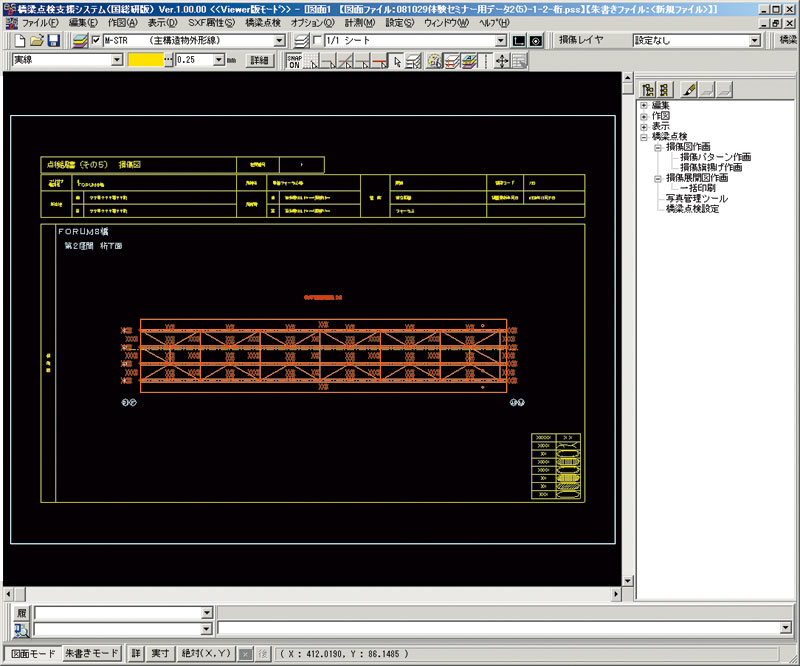Click the pencil icon in side panel
The width and height of the screenshot is (800, 666).
pos(691,89)
